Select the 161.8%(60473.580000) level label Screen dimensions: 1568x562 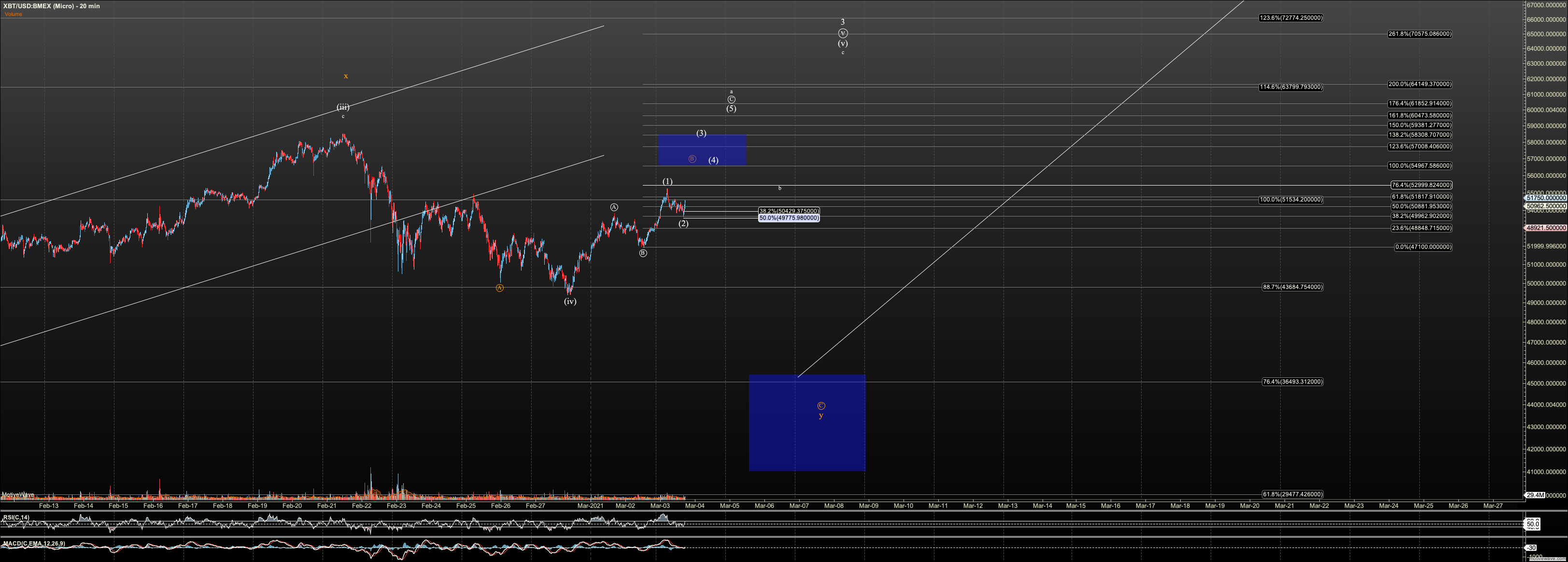coord(1419,115)
